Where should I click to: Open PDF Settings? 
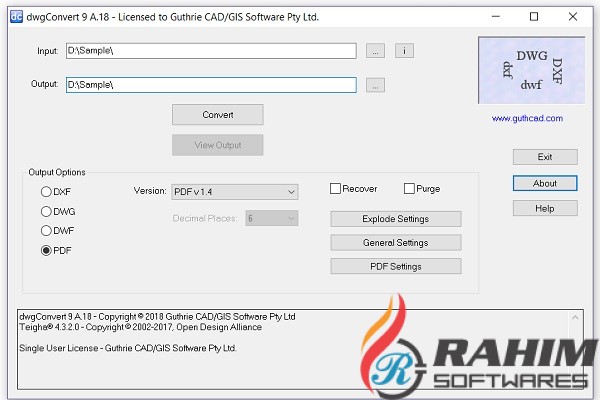click(396, 266)
